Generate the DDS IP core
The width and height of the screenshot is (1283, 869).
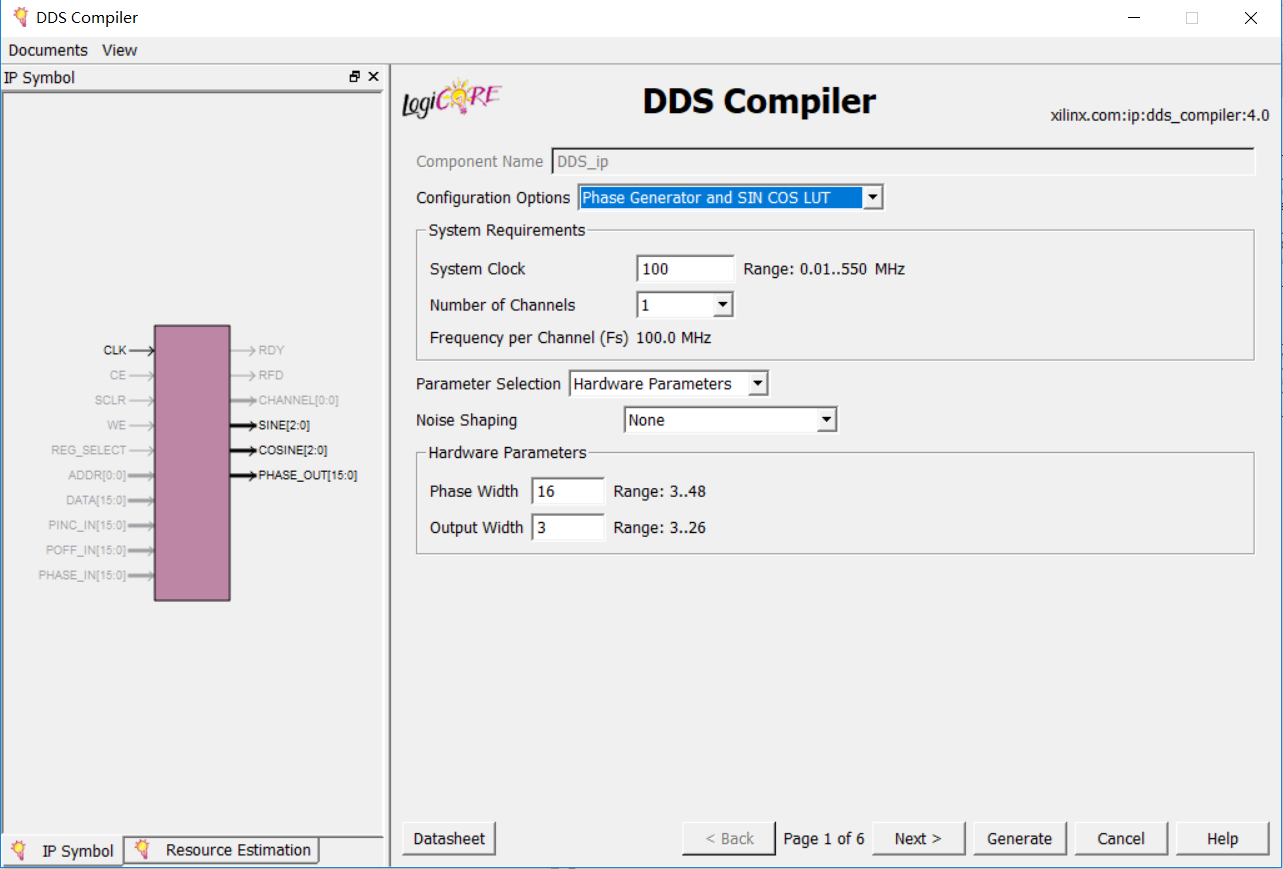(1019, 838)
